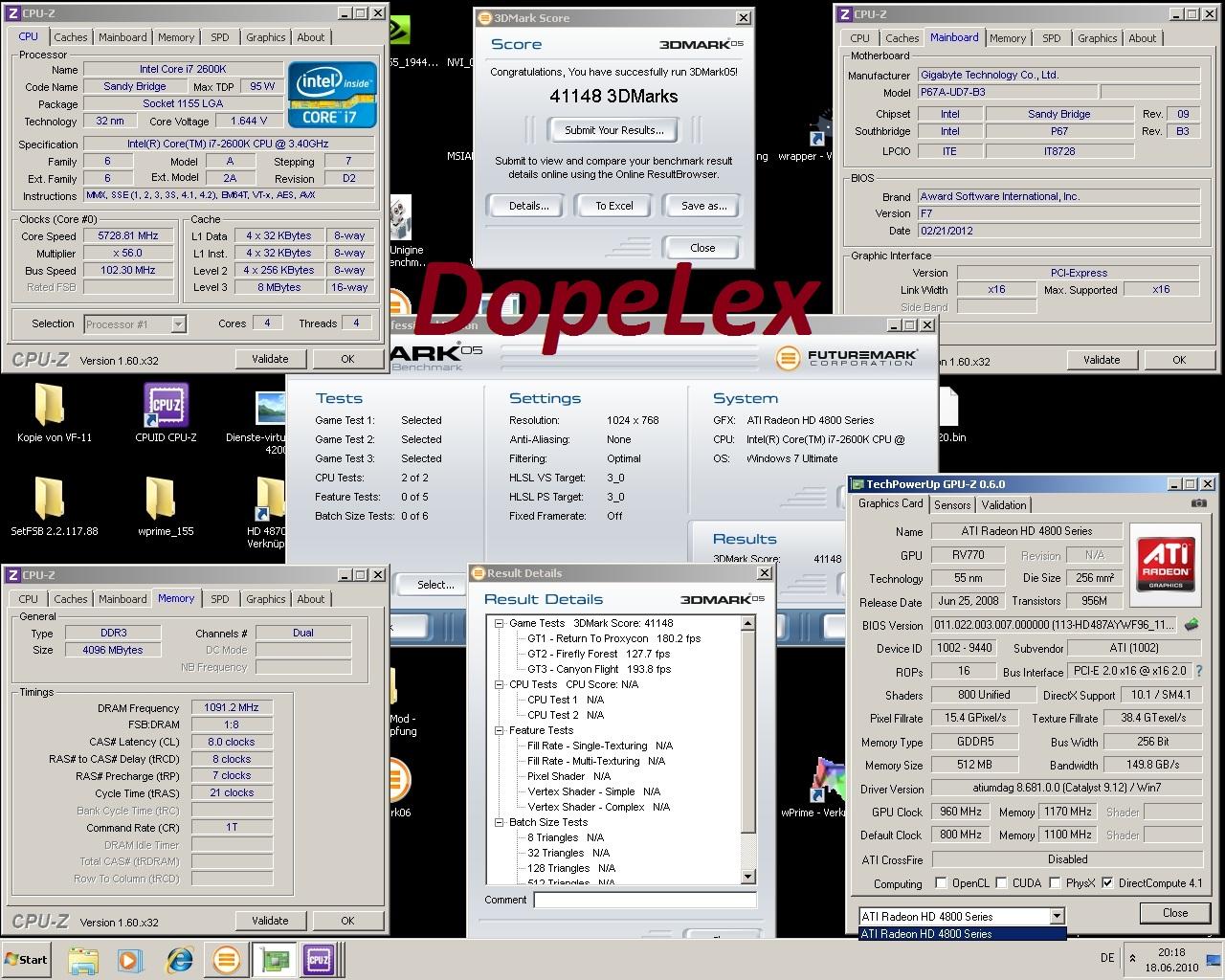Click the ATI Radeon logo in GPU-Z
The height and width of the screenshot is (980, 1225).
click(x=1167, y=565)
